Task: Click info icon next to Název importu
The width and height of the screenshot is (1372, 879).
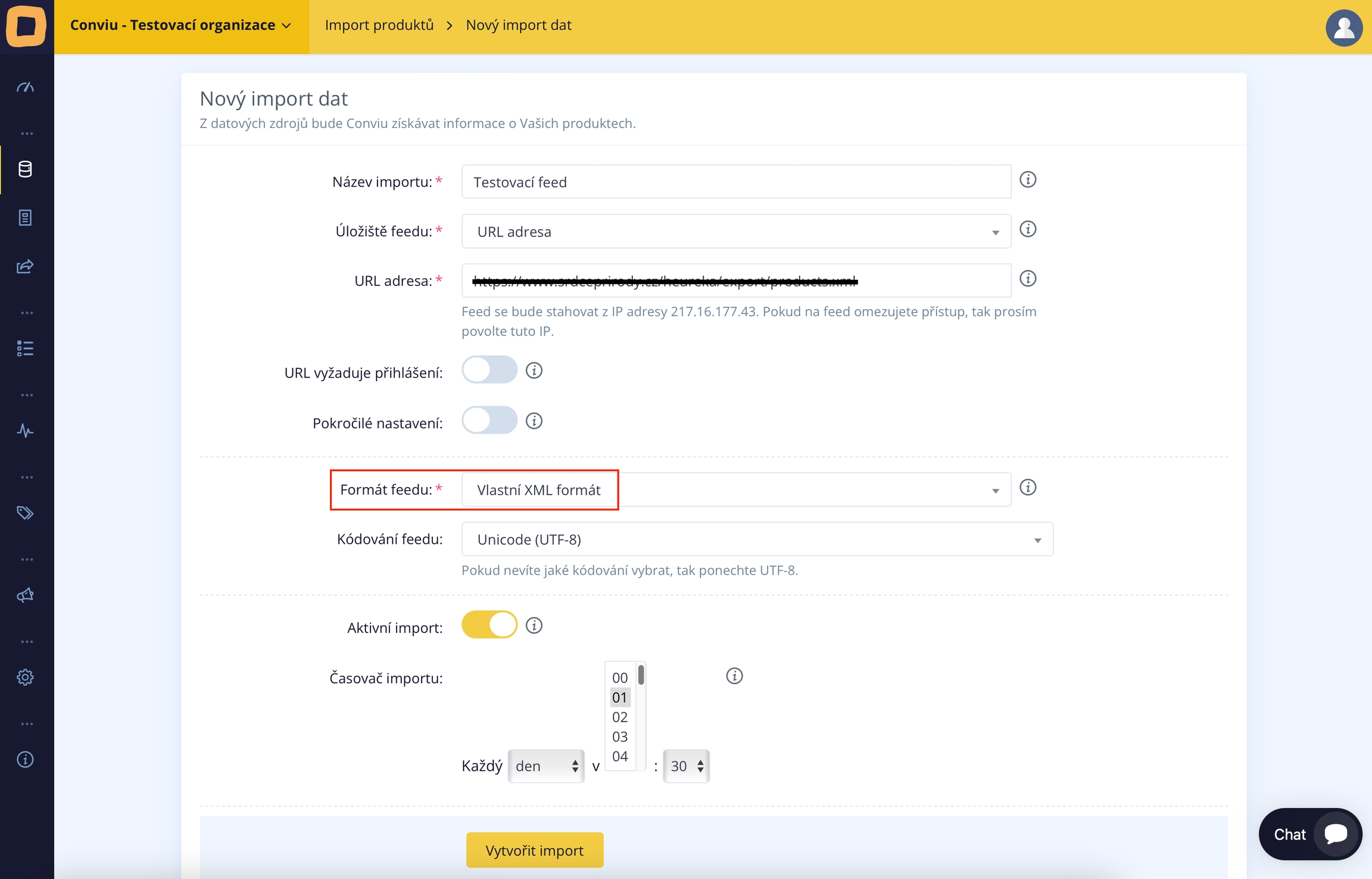Action: (x=1028, y=180)
